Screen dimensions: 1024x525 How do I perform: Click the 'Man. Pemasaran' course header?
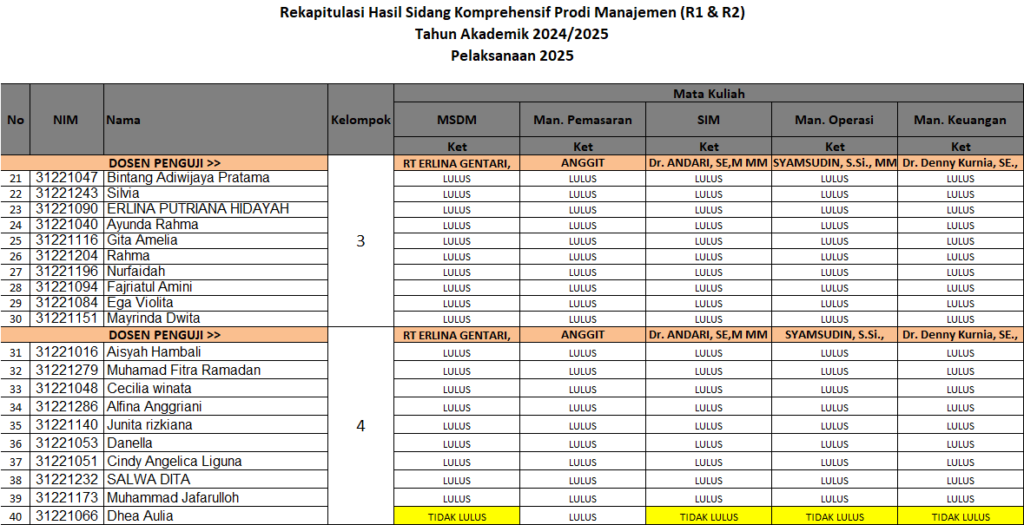583,120
